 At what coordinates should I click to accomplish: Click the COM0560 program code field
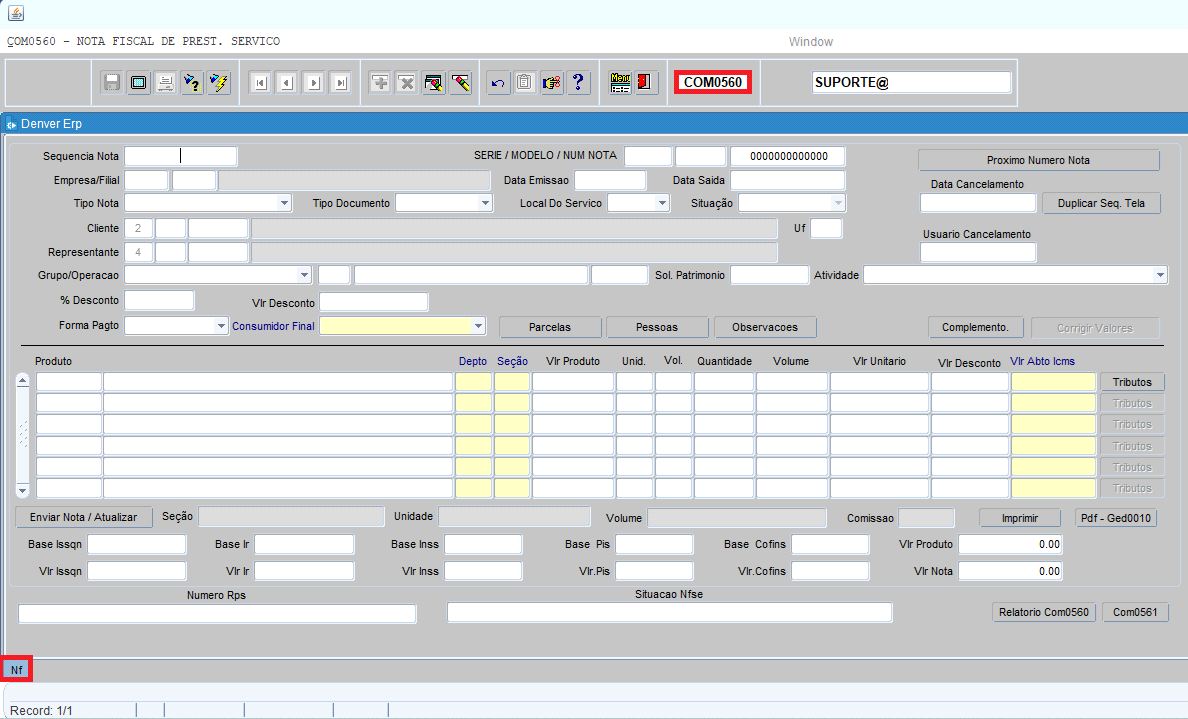713,82
